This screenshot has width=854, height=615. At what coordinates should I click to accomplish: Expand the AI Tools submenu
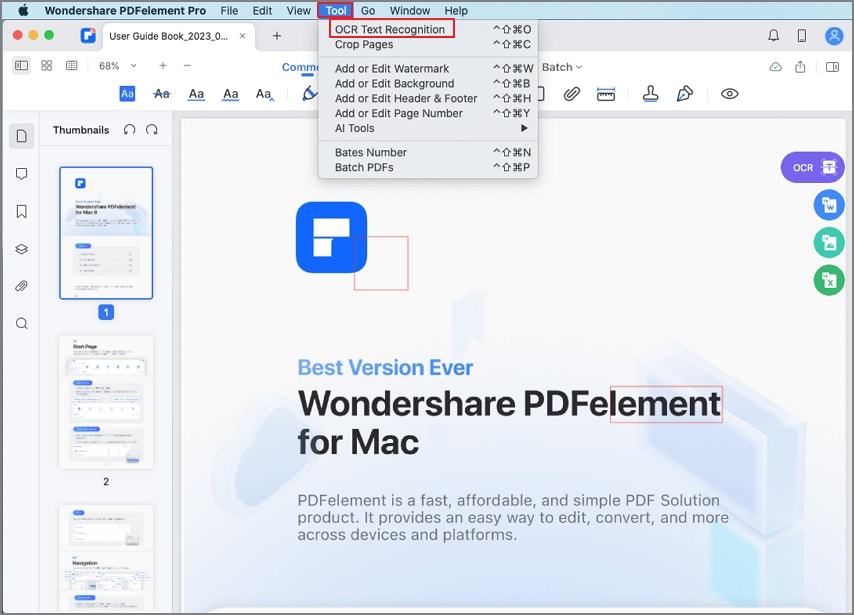428,128
